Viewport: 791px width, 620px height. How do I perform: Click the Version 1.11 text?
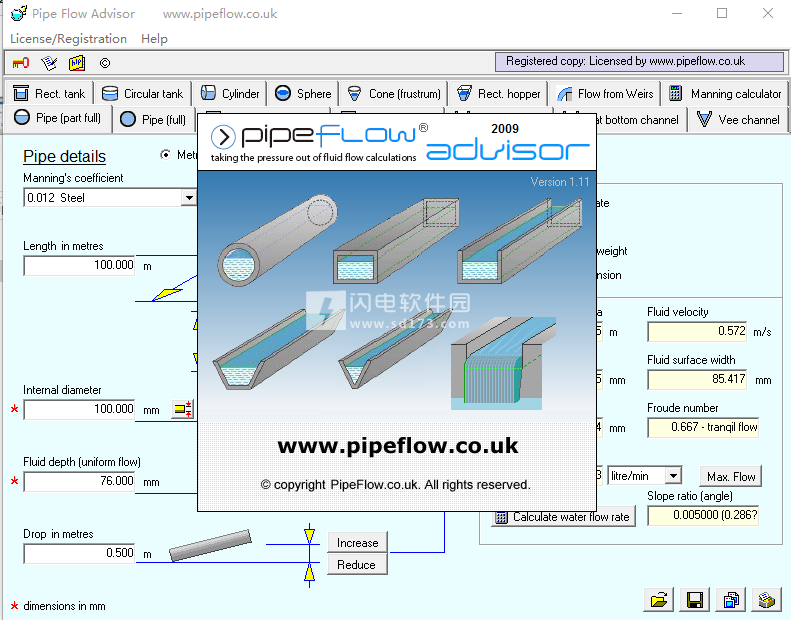click(559, 182)
